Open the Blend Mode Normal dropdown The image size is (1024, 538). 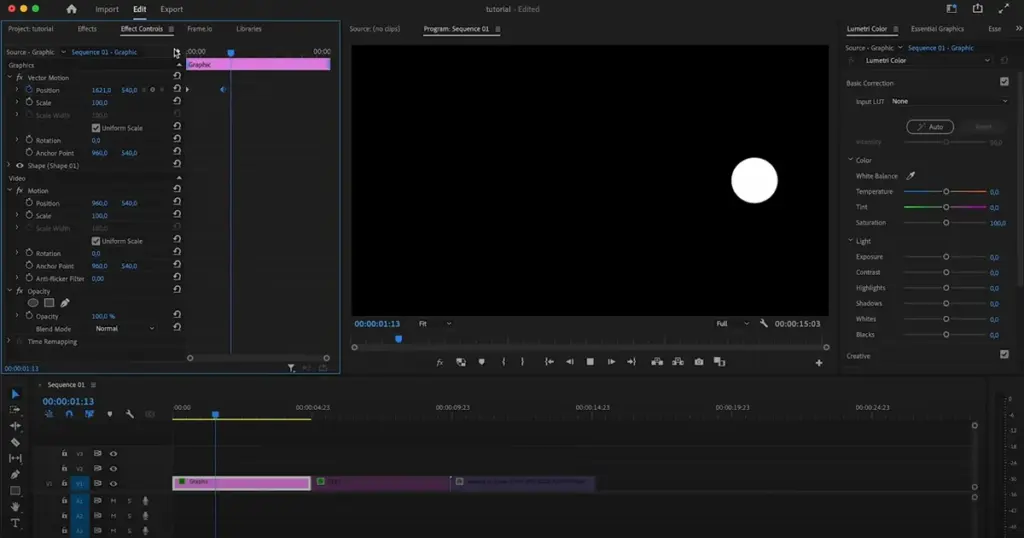pos(124,328)
